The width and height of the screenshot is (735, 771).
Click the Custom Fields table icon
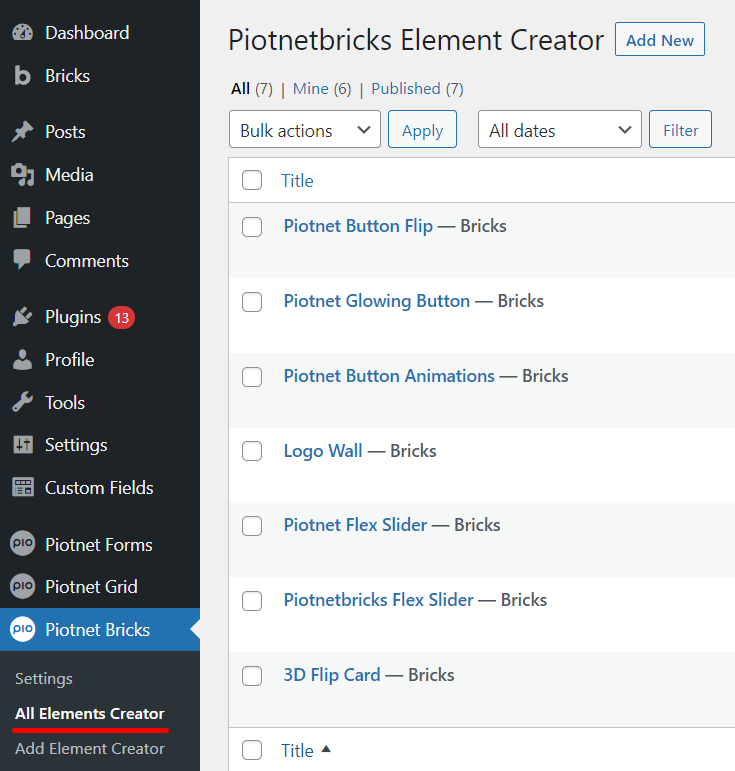(23, 487)
